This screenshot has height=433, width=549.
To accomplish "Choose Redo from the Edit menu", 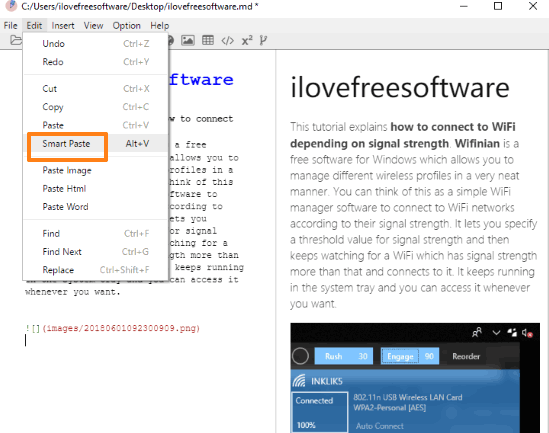I will 96,62.
